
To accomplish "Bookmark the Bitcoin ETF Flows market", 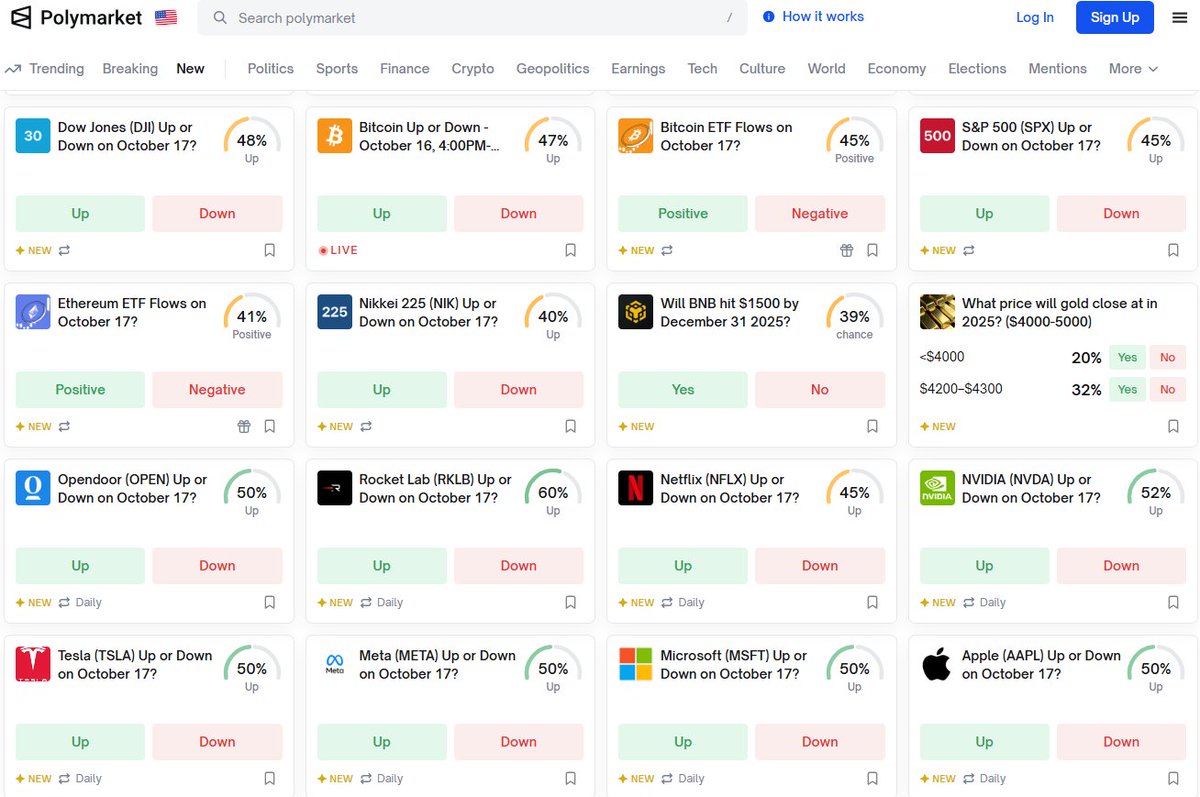I will click(x=872, y=250).
